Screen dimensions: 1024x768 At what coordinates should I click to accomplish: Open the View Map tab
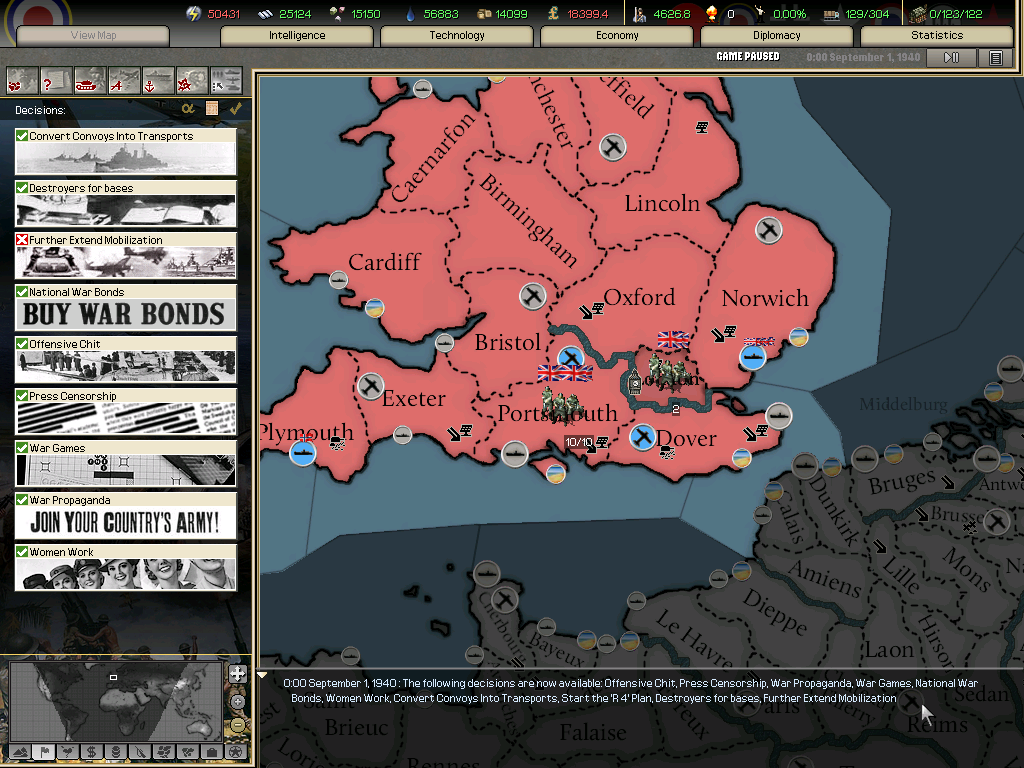coord(93,35)
